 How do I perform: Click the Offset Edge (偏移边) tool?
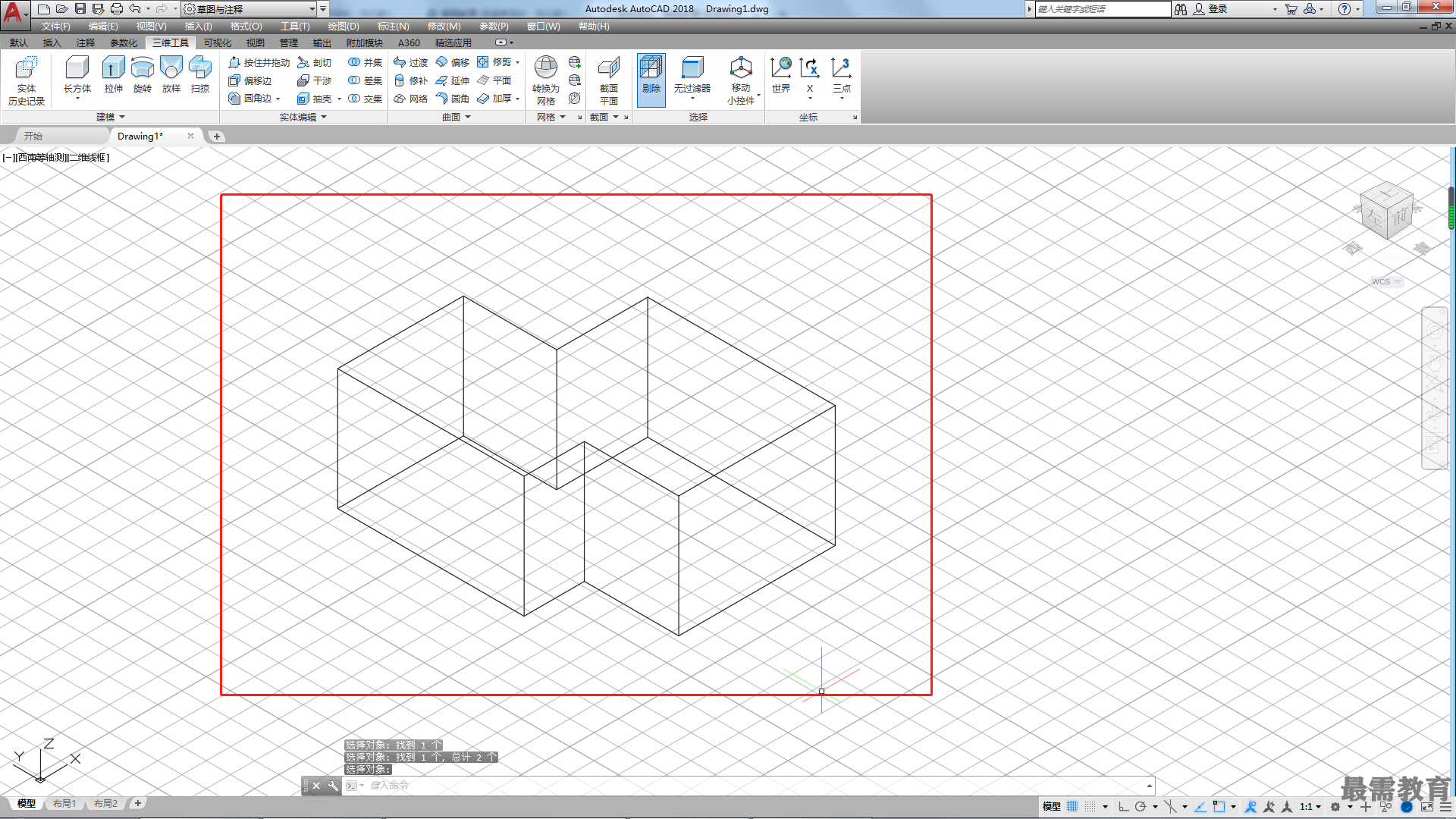point(250,80)
